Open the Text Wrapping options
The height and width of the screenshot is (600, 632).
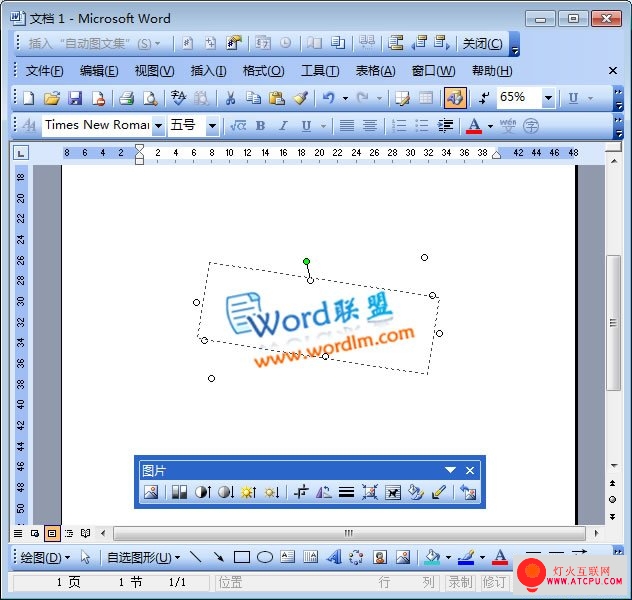point(393,492)
